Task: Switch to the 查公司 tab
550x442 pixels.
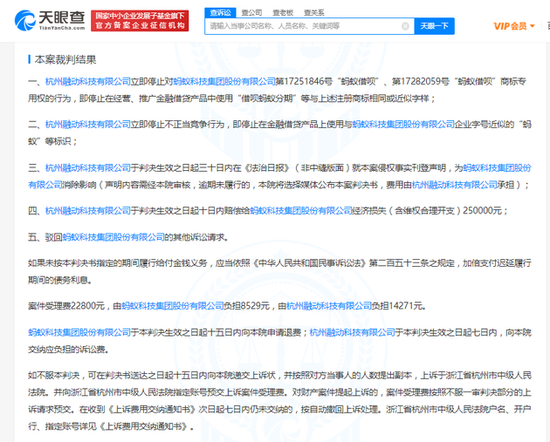Action: [251, 13]
